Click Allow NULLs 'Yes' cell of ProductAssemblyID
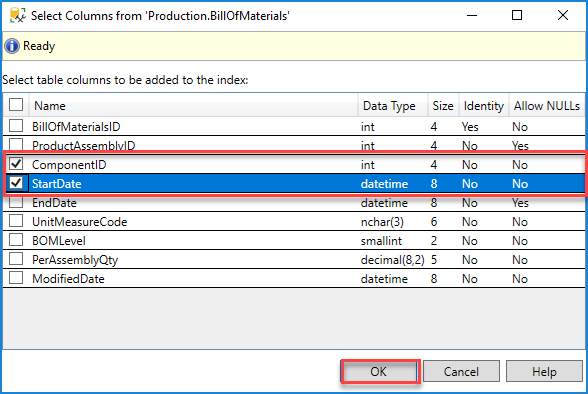The height and width of the screenshot is (394, 588). coord(520,145)
